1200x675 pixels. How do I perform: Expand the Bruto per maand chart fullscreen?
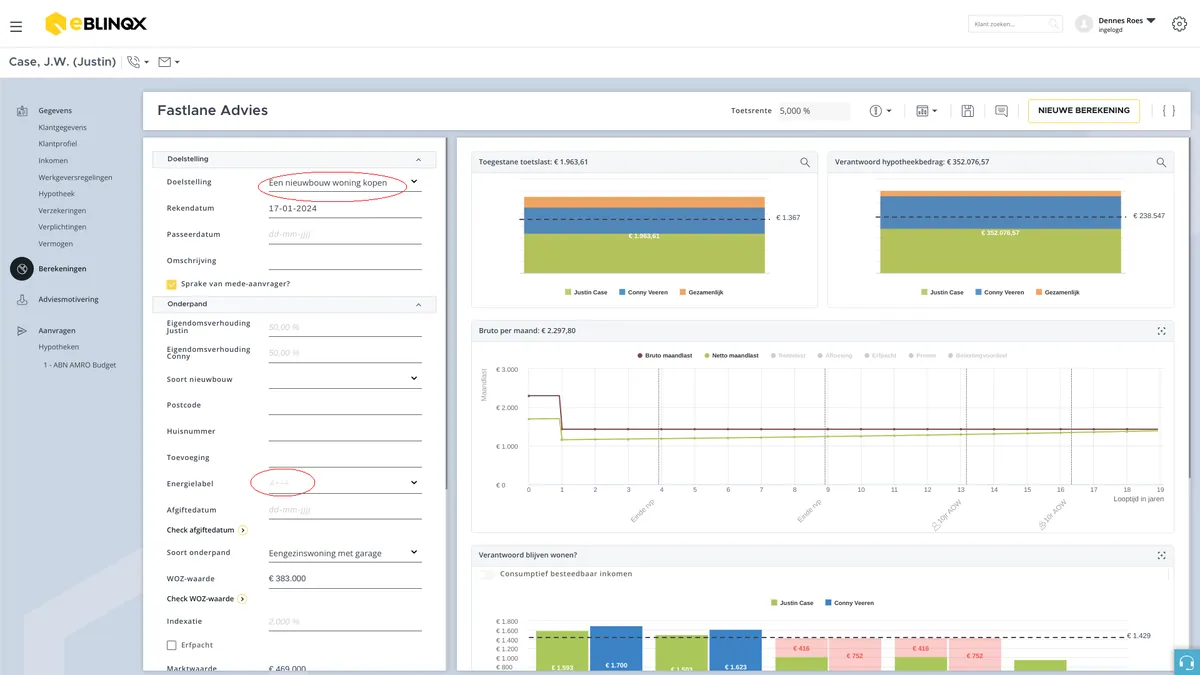1161,331
